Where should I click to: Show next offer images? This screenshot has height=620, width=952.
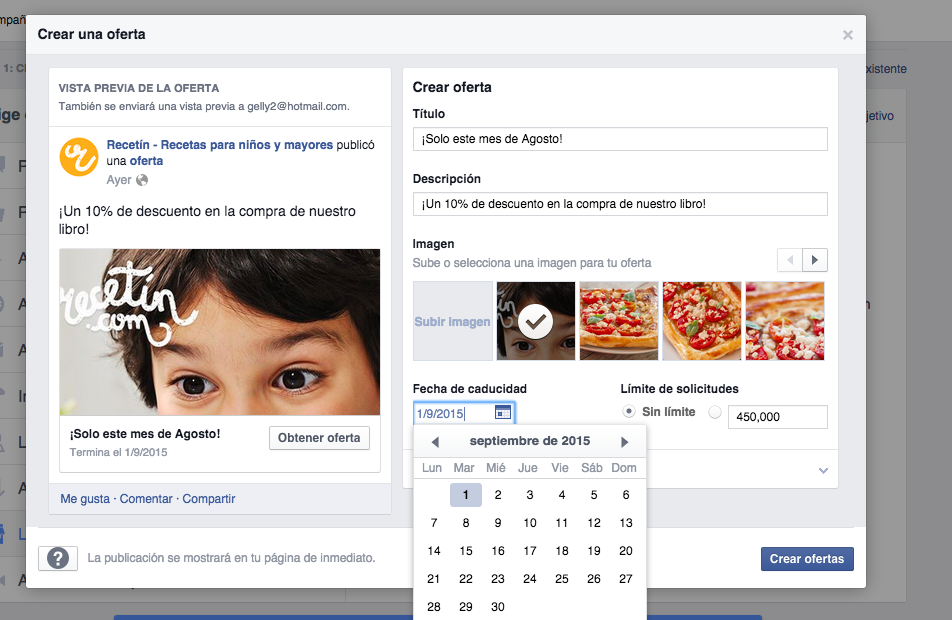[815, 261]
